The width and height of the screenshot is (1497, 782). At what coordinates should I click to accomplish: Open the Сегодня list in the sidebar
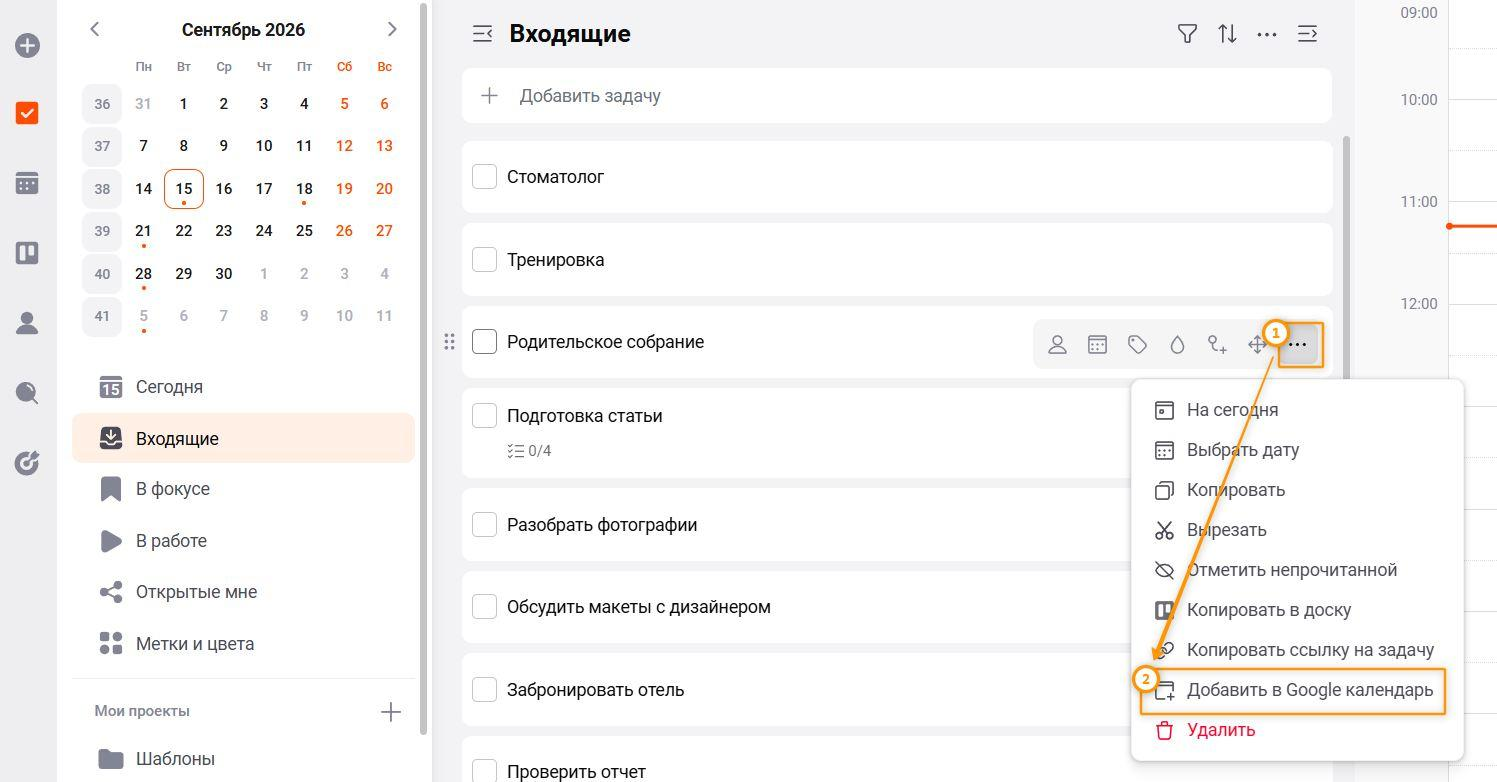tap(243, 387)
